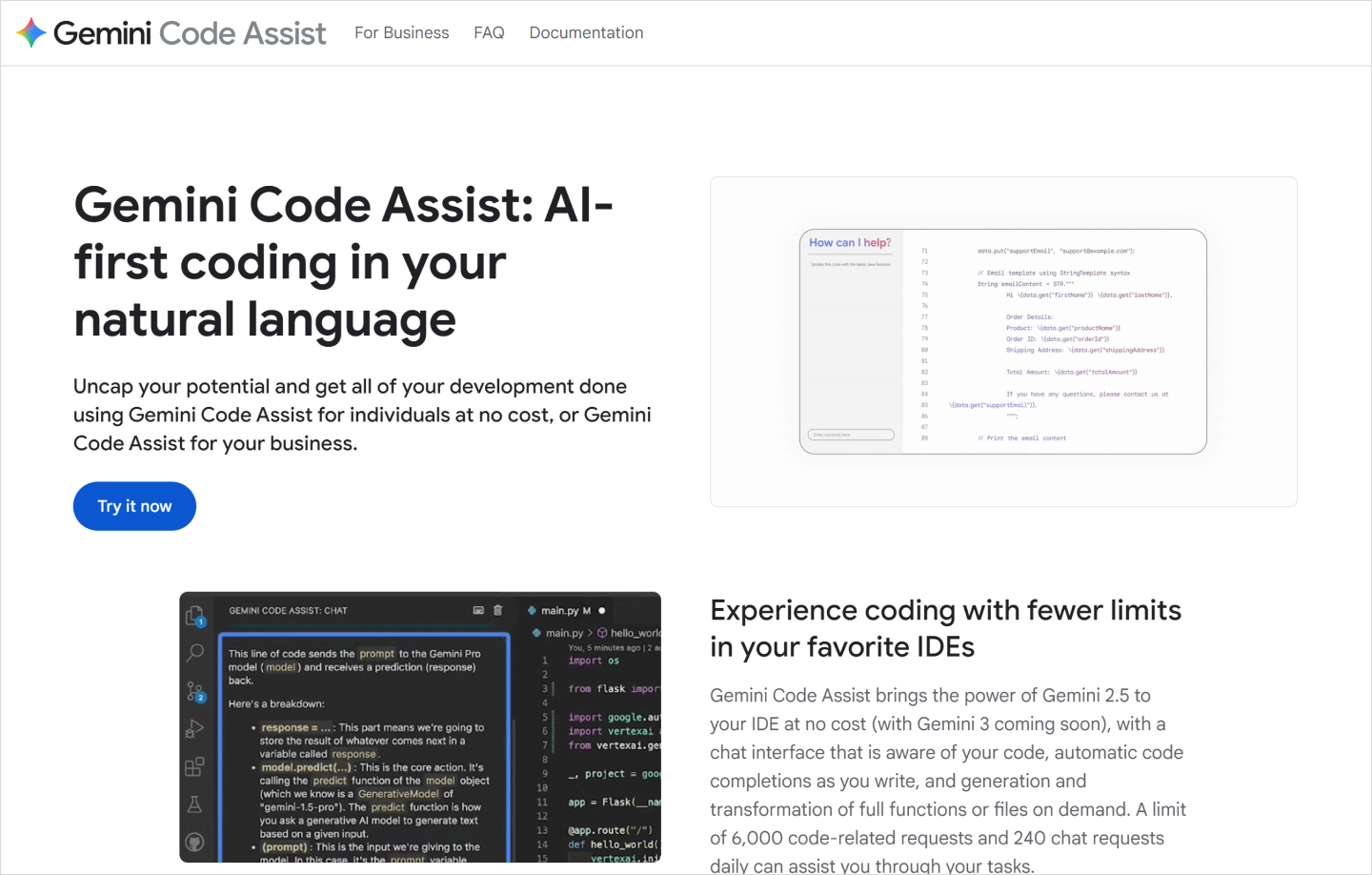Expand the main.py breadcrumb chevron

(x=590, y=633)
